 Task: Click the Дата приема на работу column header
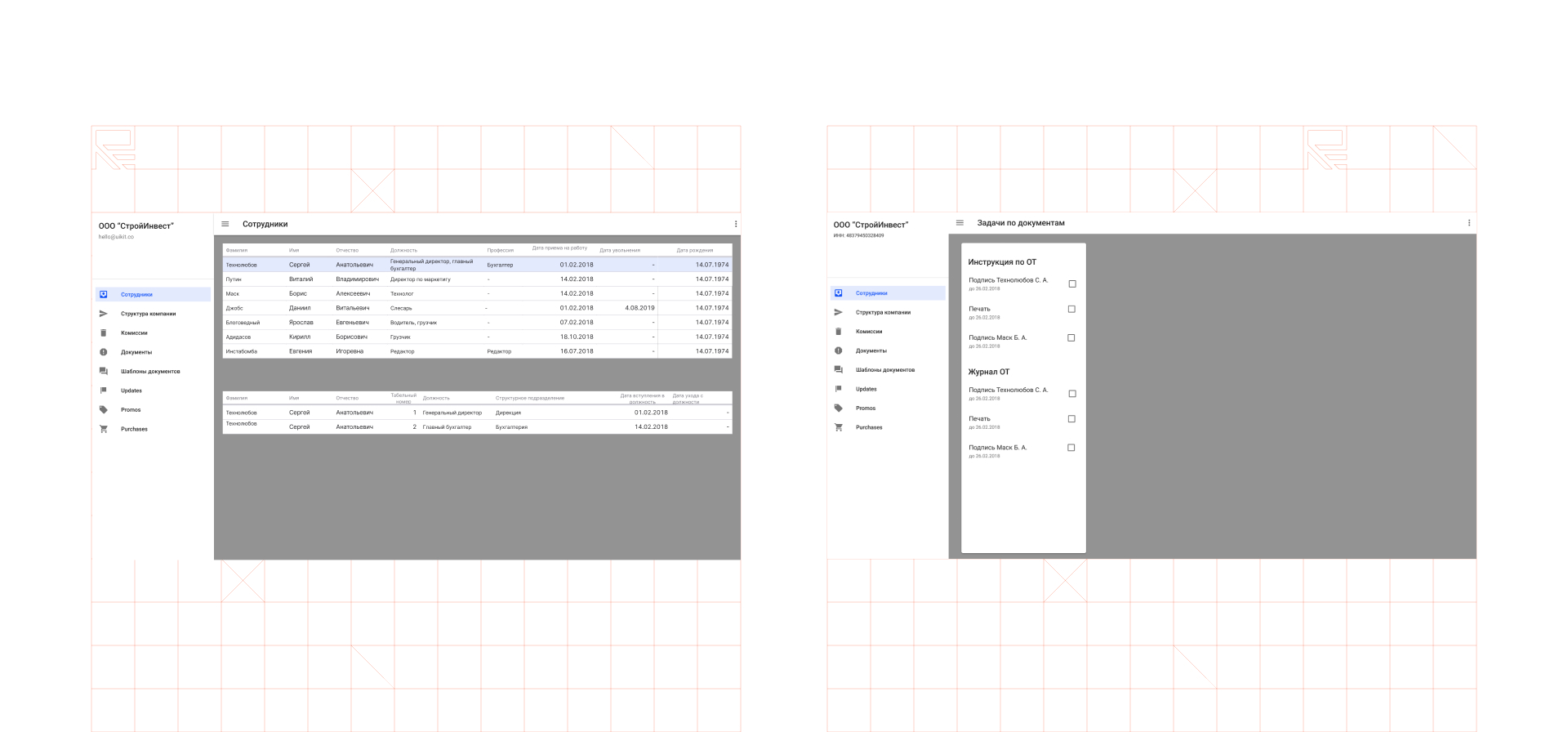pyautogui.click(x=559, y=248)
